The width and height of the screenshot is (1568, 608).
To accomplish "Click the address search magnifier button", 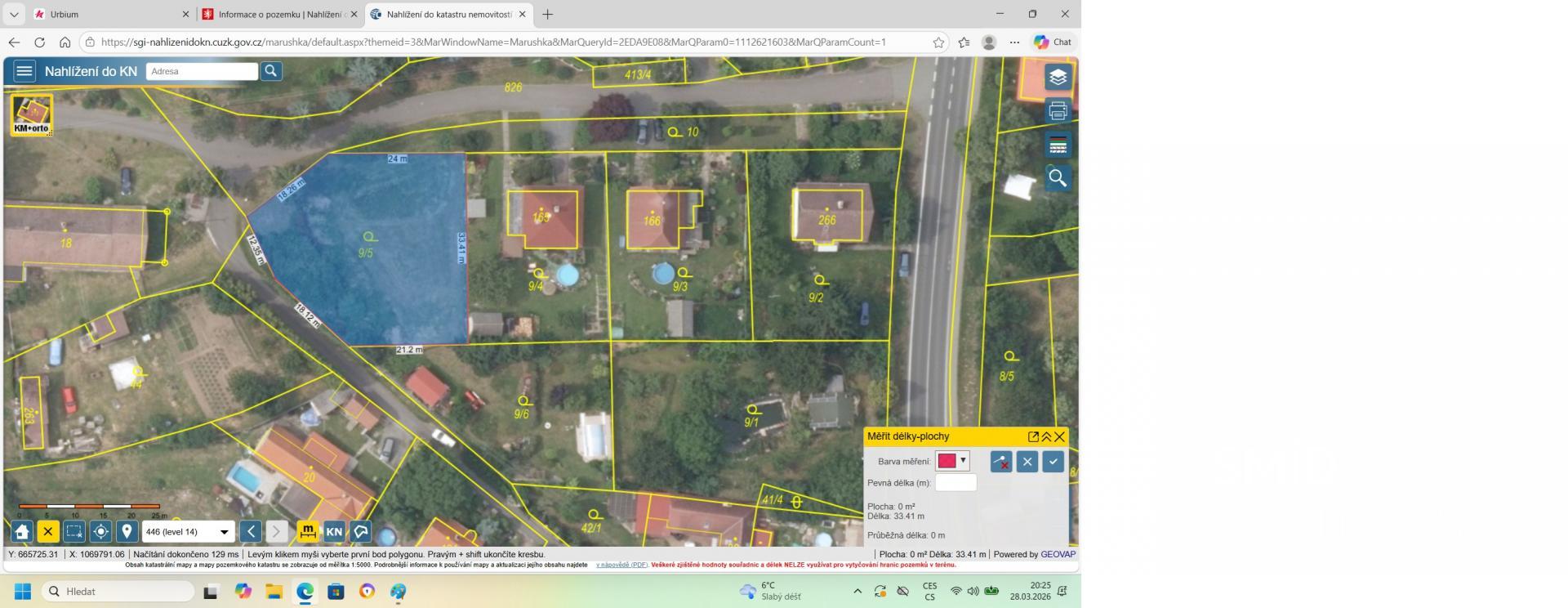I will [271, 71].
